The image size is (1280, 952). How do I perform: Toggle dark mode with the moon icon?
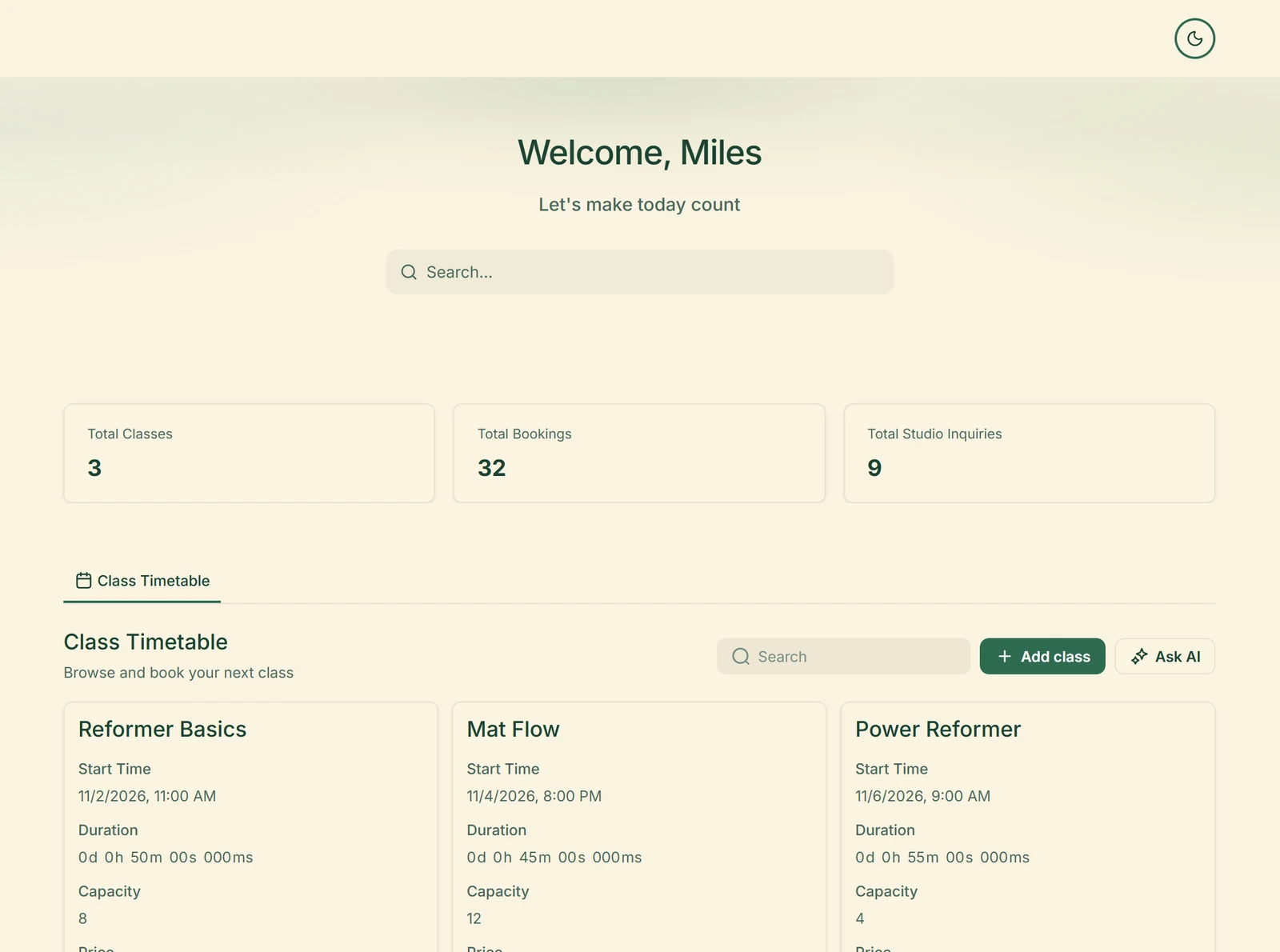click(1194, 38)
